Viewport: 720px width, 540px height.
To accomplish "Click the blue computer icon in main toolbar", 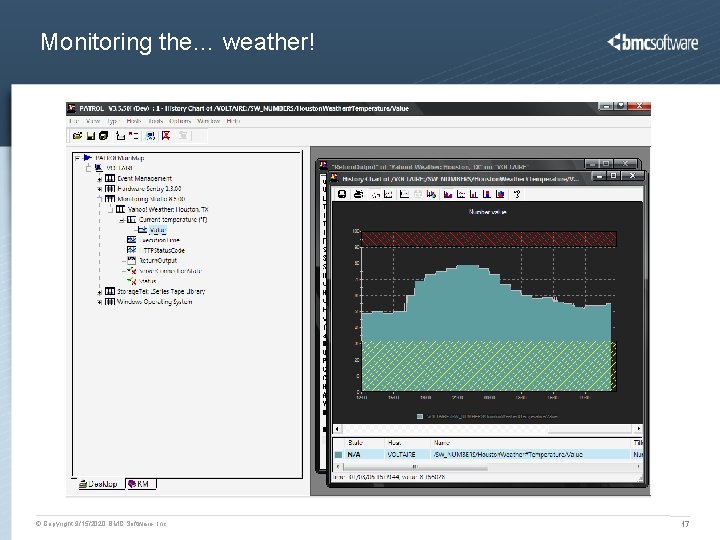I will (x=150, y=135).
